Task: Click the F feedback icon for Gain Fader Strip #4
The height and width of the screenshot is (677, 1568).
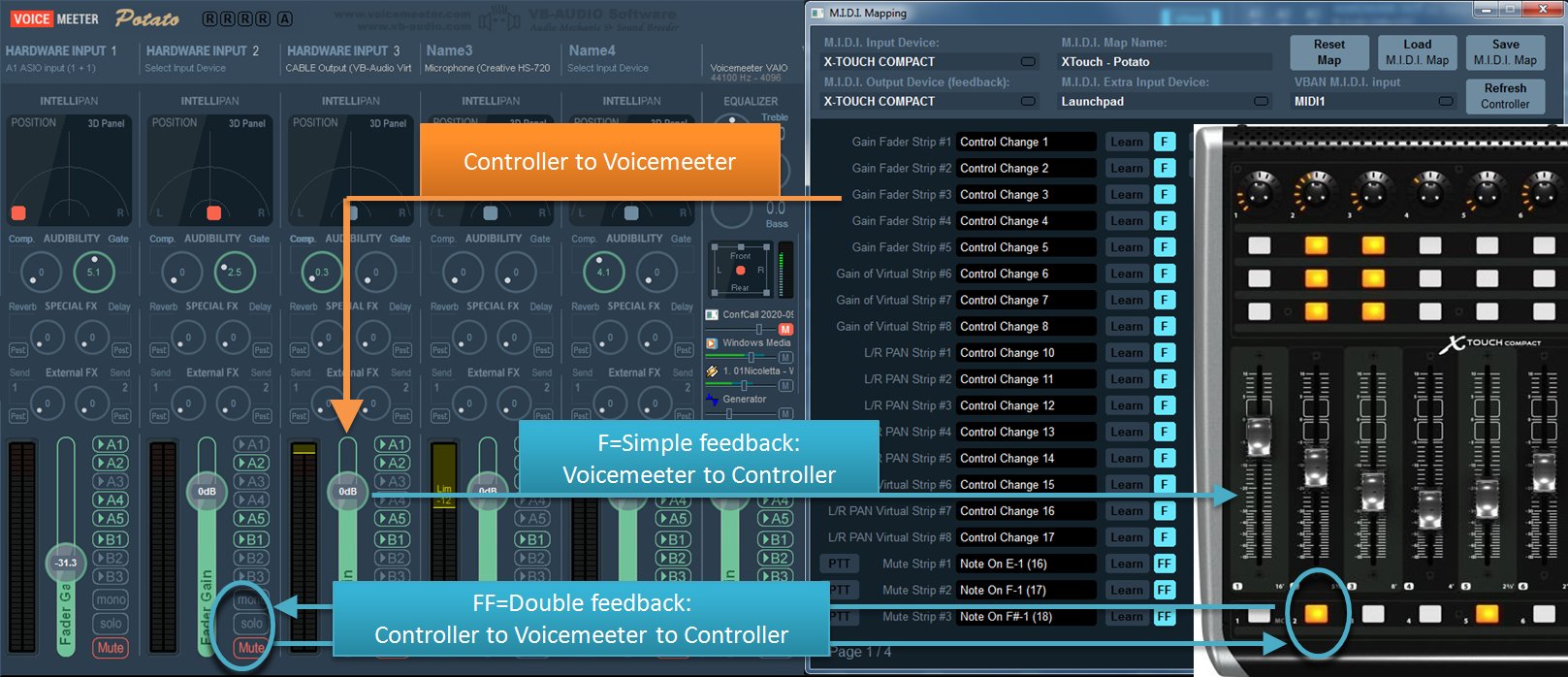Action: (x=1165, y=221)
